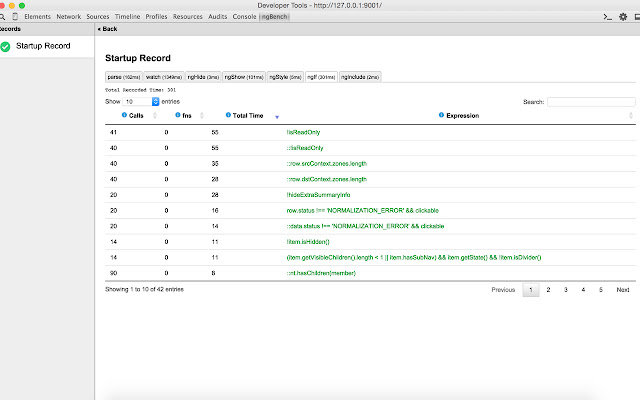Click the item.getVisibleChildren() expression
This screenshot has height=400, width=640.
(414, 258)
